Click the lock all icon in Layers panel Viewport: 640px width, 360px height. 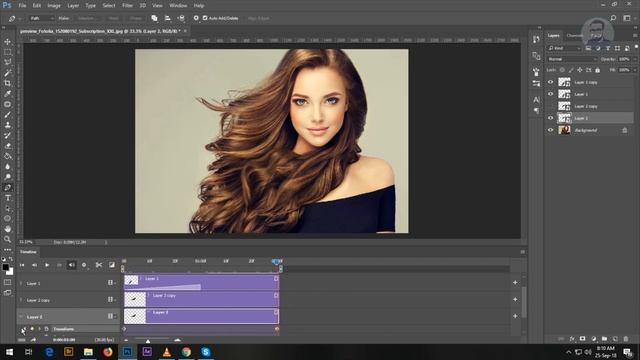(x=598, y=70)
